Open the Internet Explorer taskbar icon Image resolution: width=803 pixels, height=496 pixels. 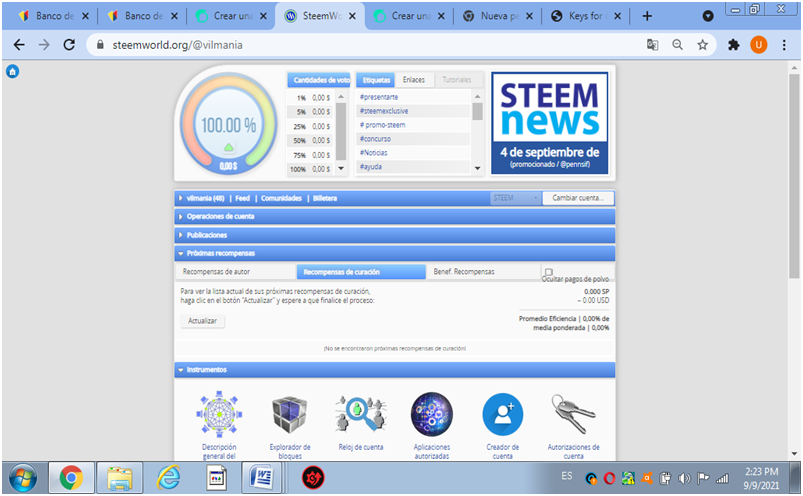pos(168,478)
